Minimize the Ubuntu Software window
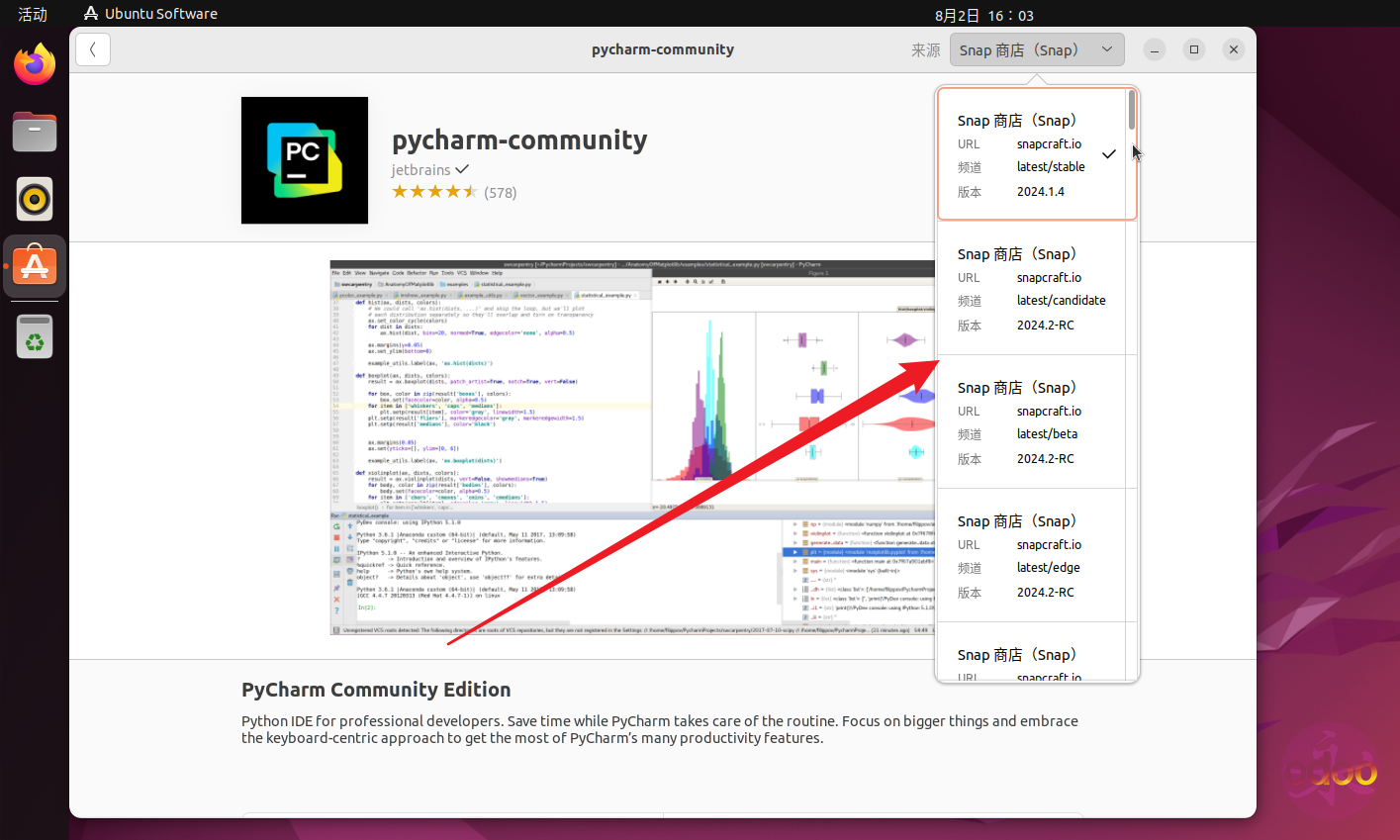Image resolution: width=1400 pixels, height=840 pixels. click(1155, 49)
